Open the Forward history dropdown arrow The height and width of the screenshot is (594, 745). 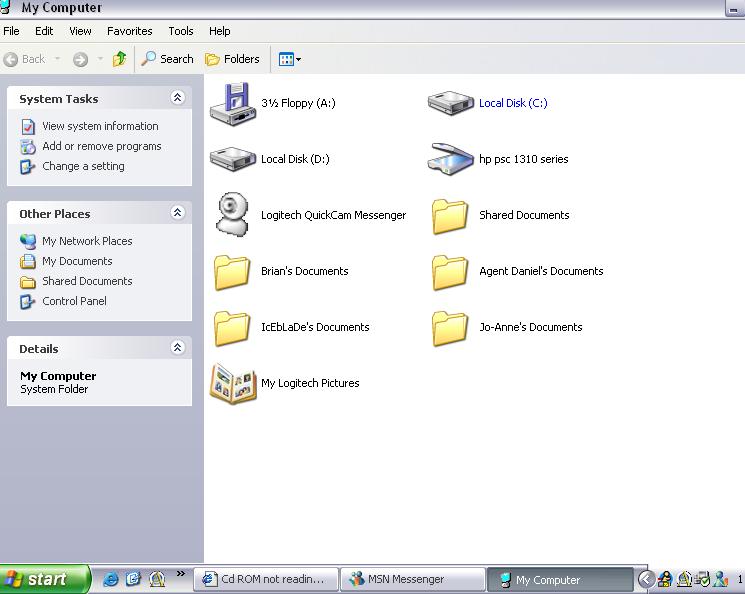[x=100, y=59]
